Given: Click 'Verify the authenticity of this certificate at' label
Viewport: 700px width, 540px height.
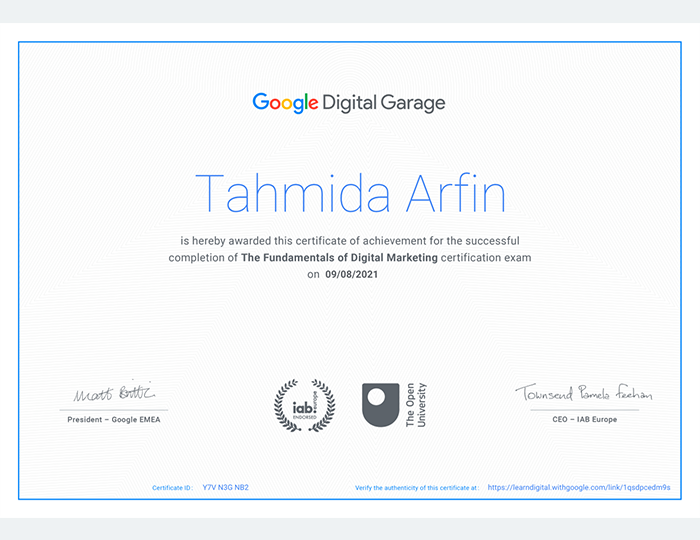Looking at the screenshot, I should (417, 488).
